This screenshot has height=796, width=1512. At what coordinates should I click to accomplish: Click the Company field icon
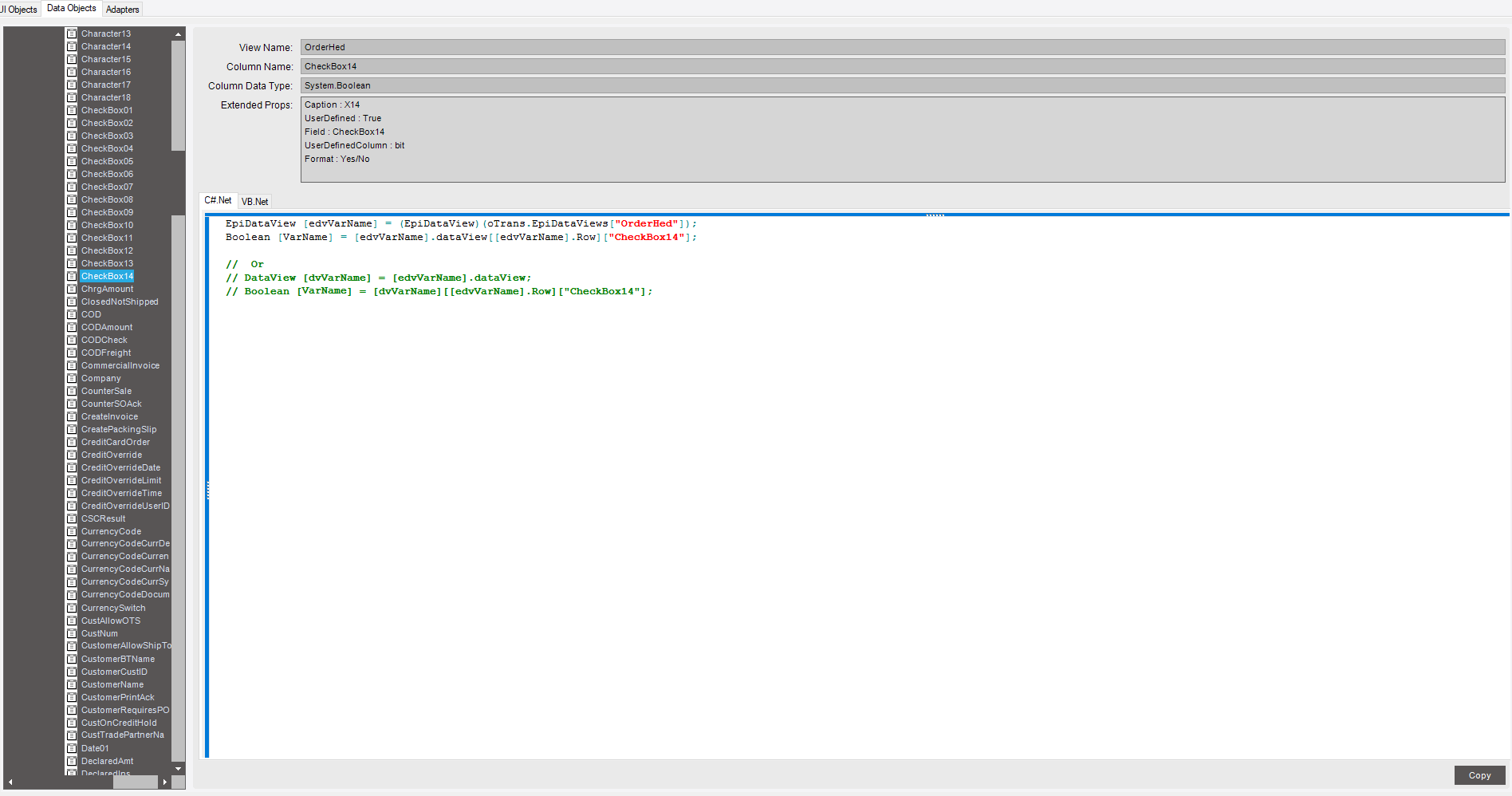(73, 378)
